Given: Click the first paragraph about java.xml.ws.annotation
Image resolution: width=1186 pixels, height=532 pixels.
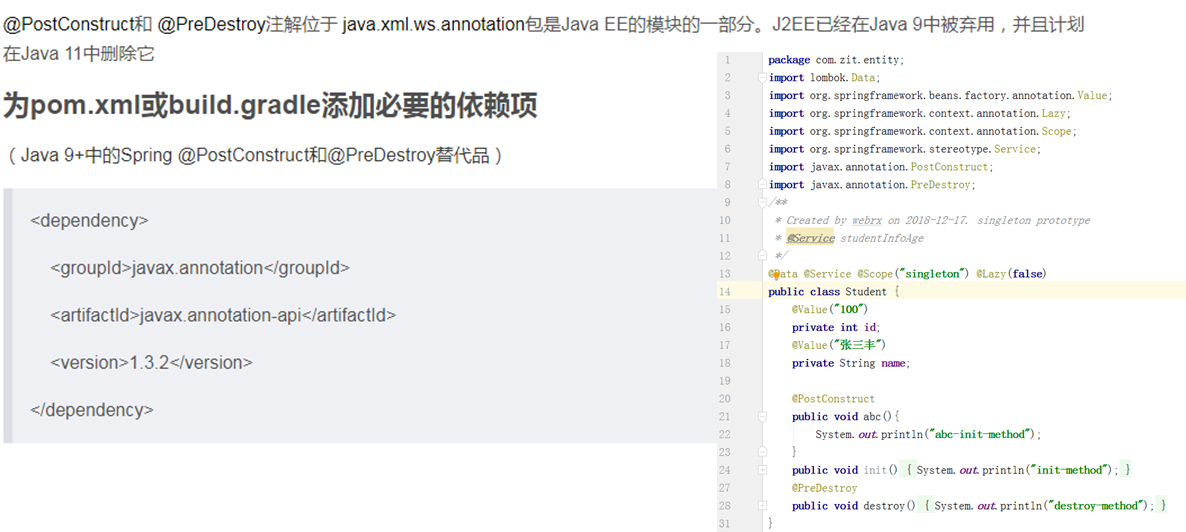Looking at the screenshot, I should [x=544, y=39].
